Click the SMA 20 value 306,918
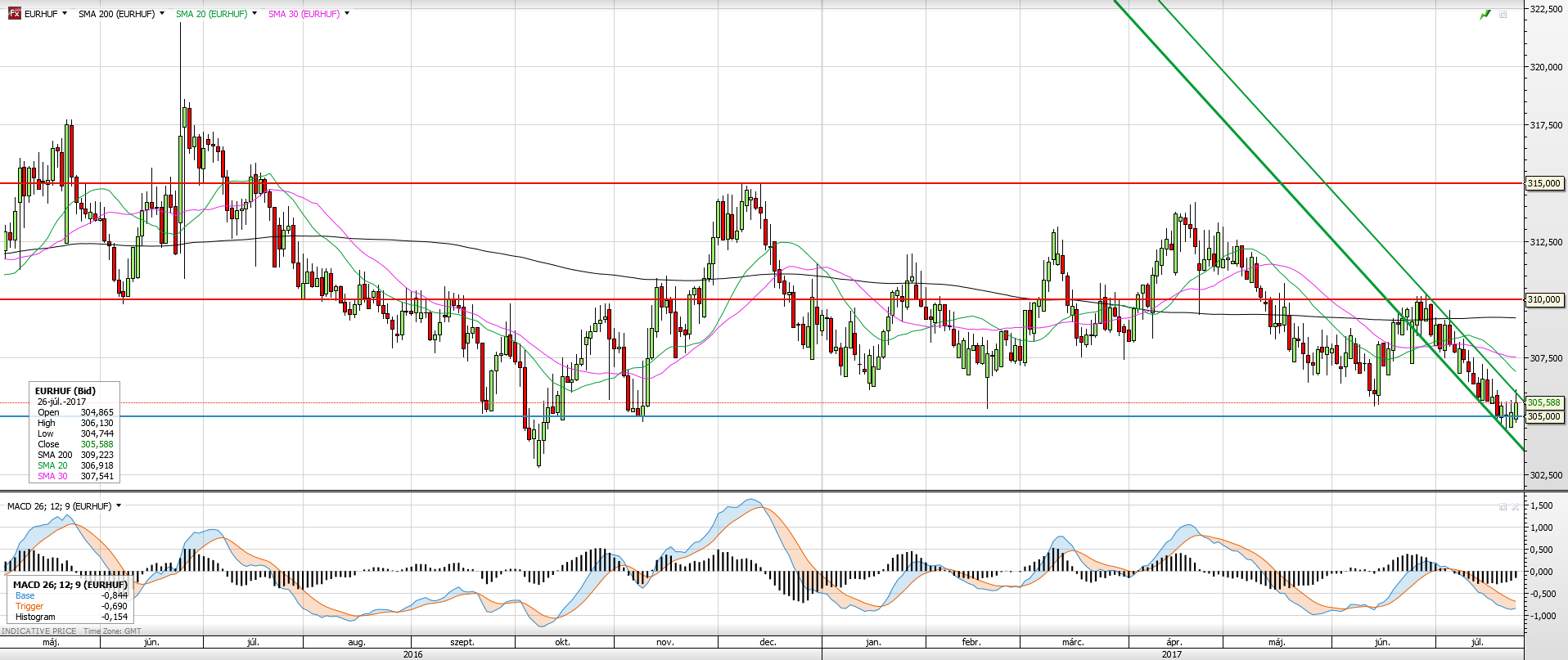This screenshot has width=1568, height=660. pos(97,465)
